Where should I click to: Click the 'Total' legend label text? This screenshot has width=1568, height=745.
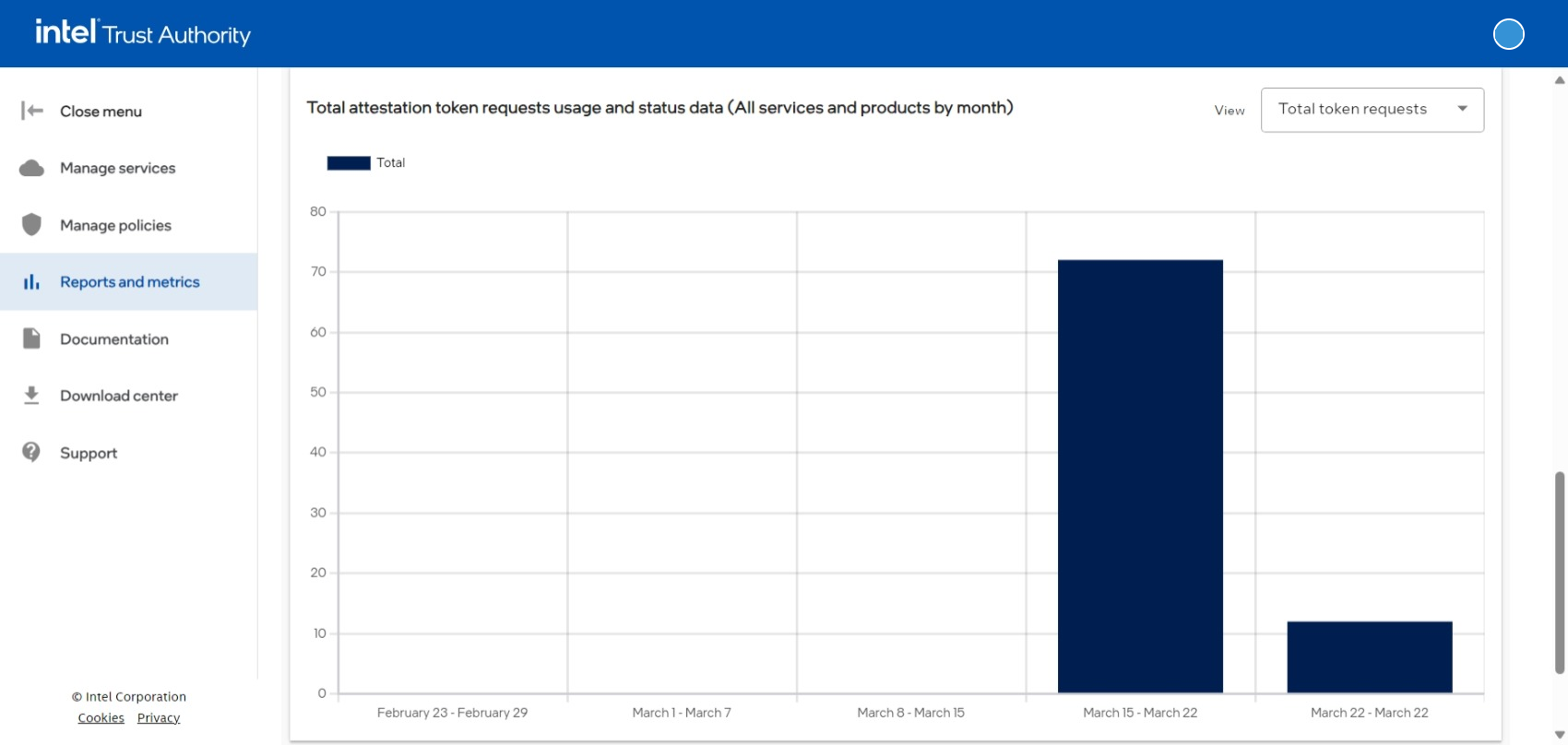[391, 162]
